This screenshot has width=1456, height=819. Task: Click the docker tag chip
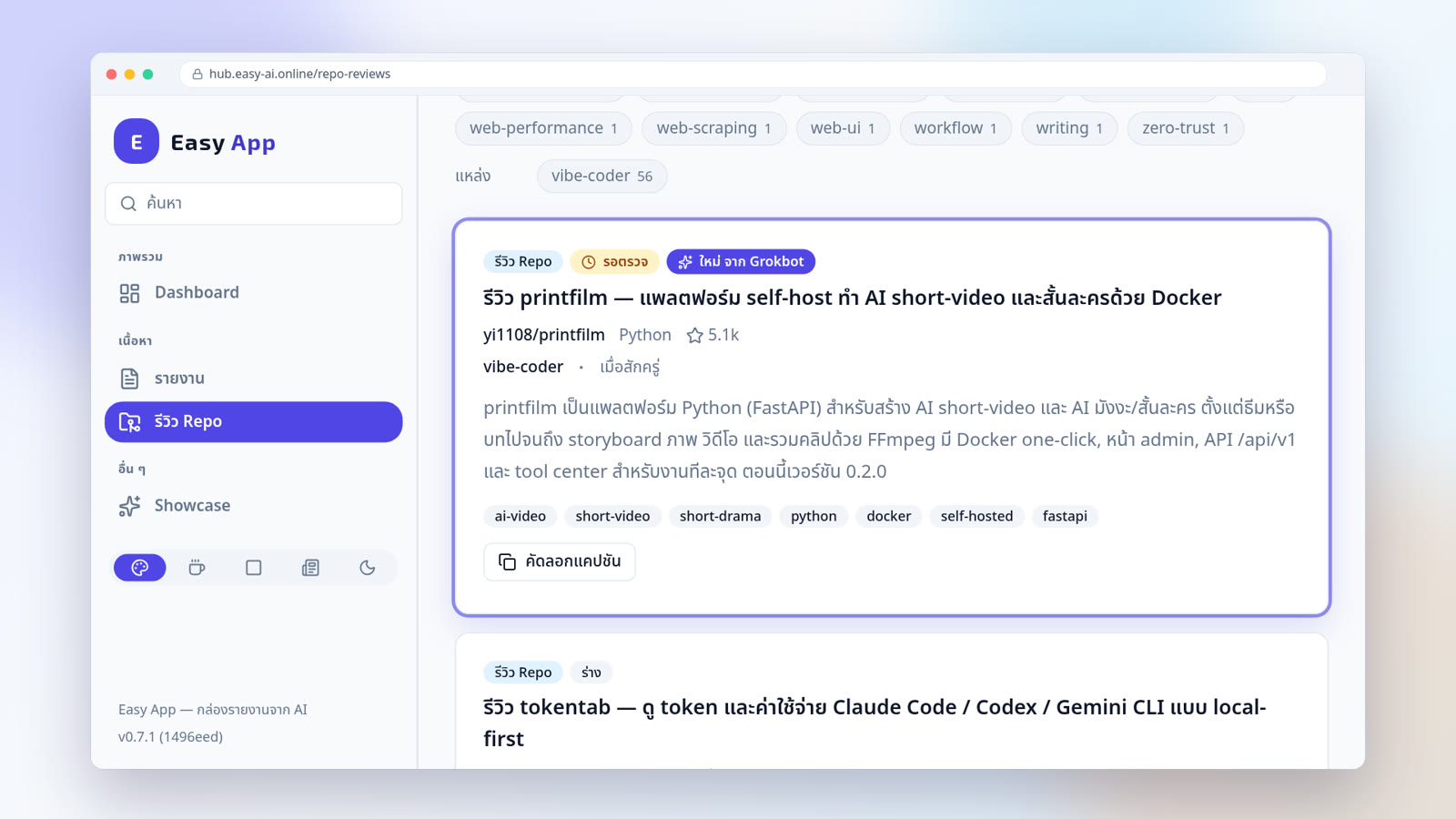tap(889, 517)
